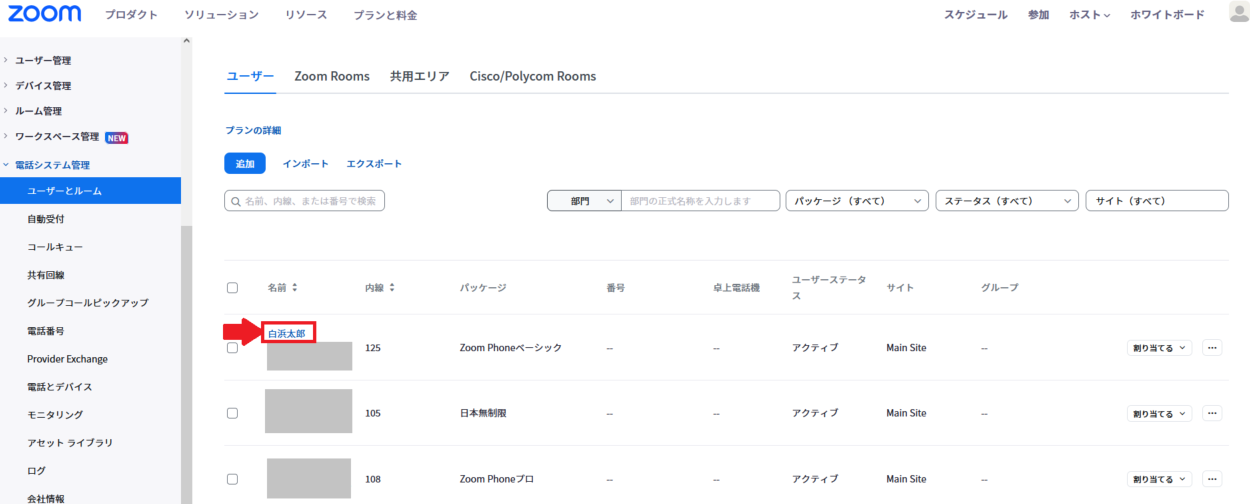
Task: Open the ホスト dropdown menu
Action: coord(1090,15)
